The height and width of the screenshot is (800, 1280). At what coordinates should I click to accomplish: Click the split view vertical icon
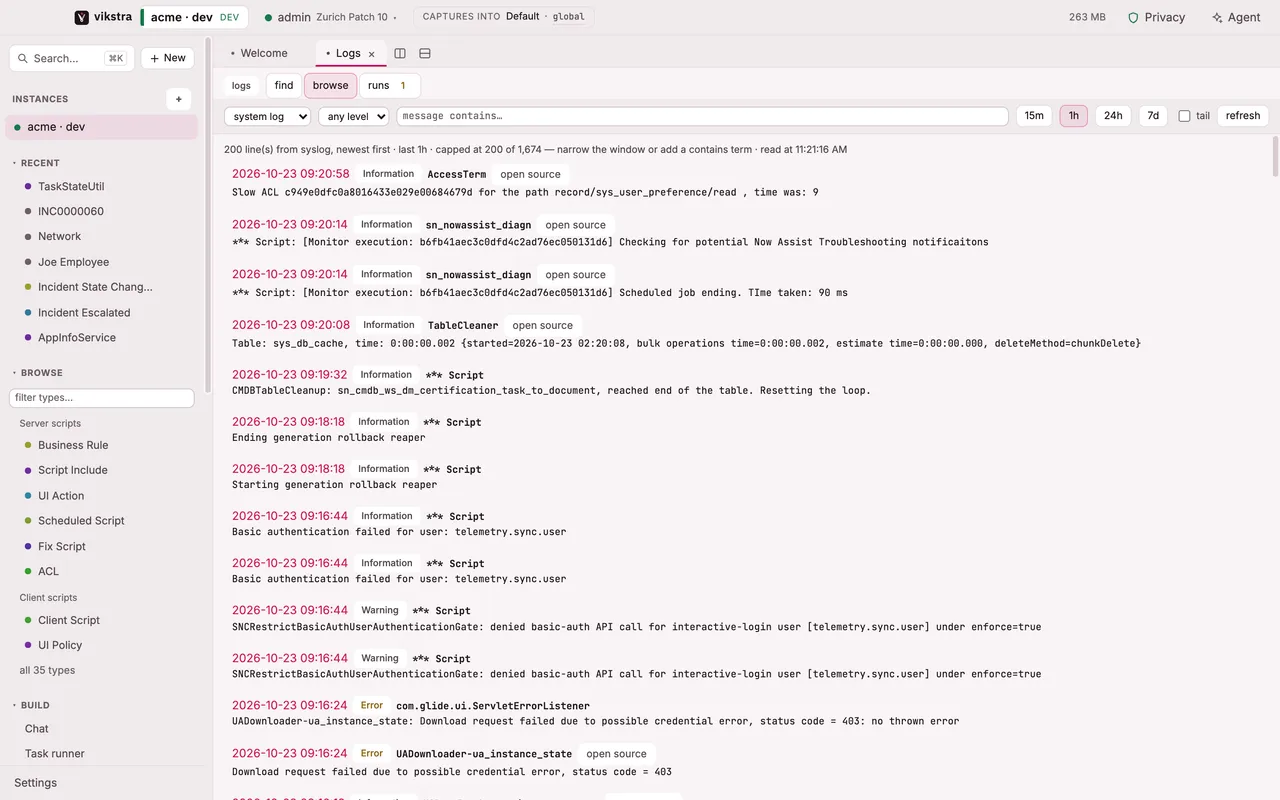400,53
